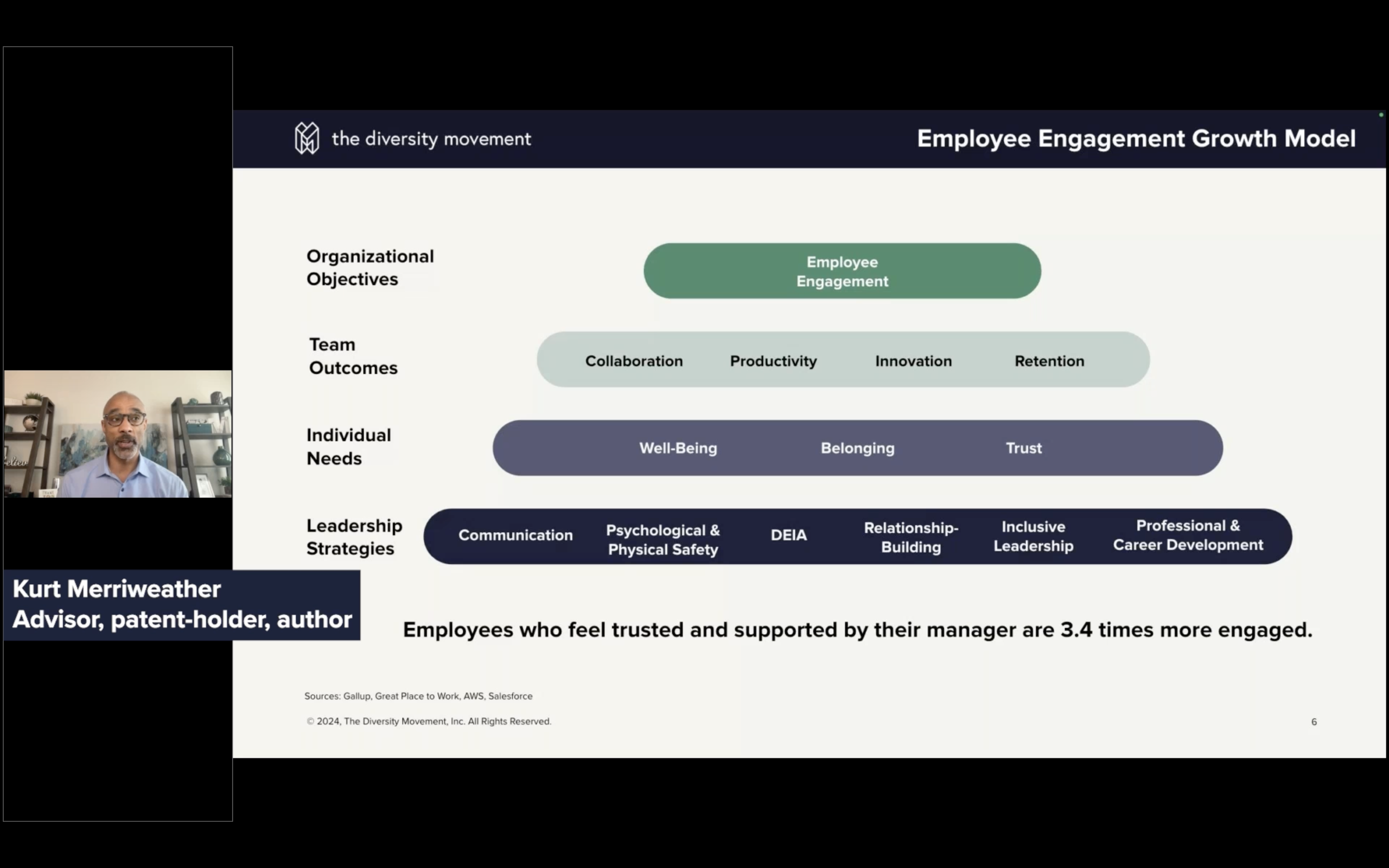Toggle the Productivity outcome
The width and height of the screenshot is (1389, 868).
pos(773,361)
